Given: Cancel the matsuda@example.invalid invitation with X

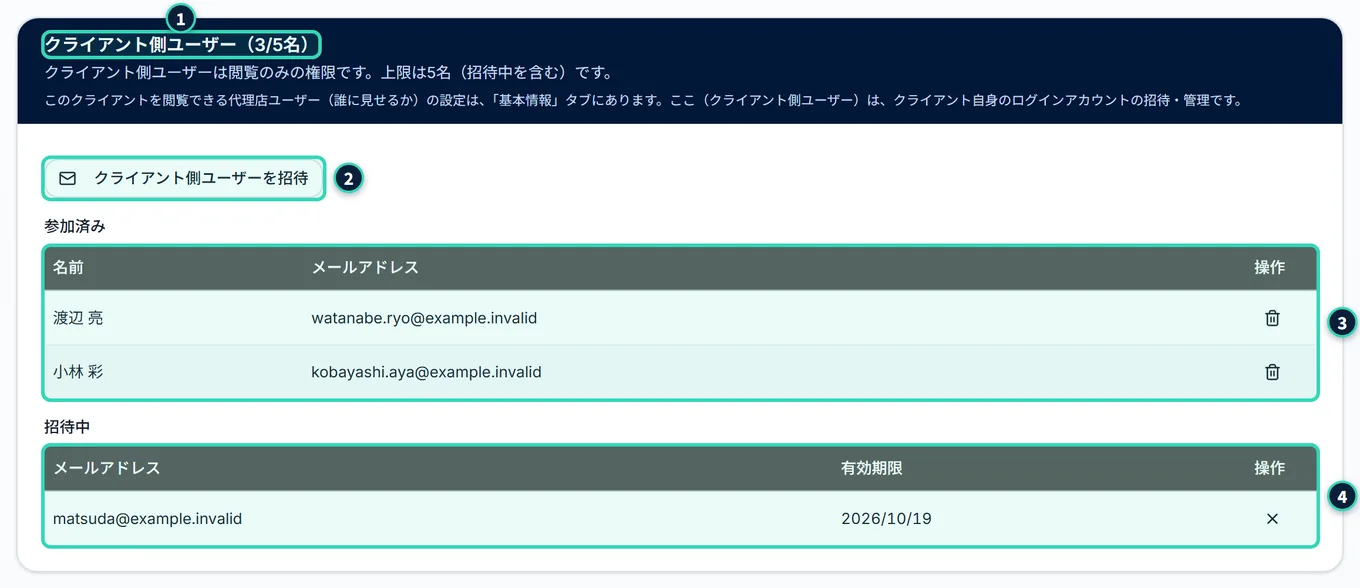Looking at the screenshot, I should [1272, 519].
